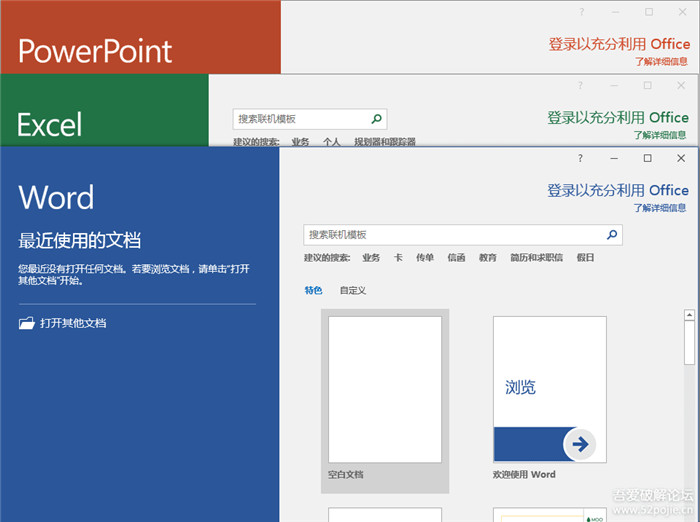
Task: Select the 空白文档 blank document thumbnail
Action: [385, 389]
